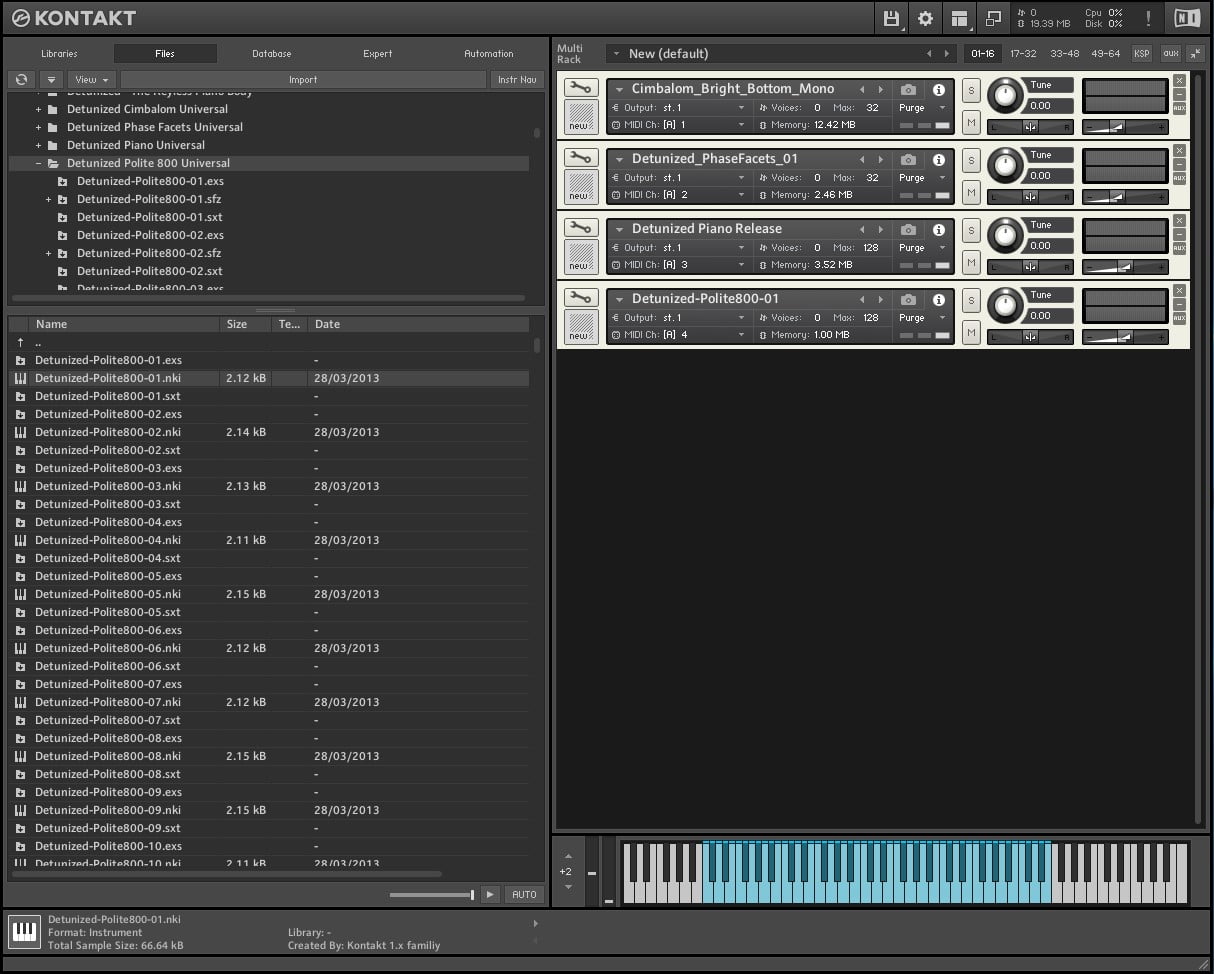
Task: Switch to Automation tab
Action: [x=489, y=54]
